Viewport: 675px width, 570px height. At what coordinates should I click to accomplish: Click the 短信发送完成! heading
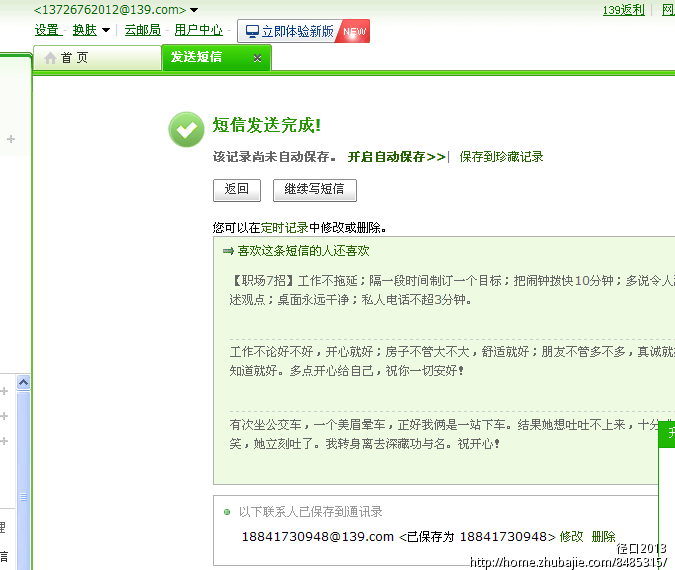[267, 125]
